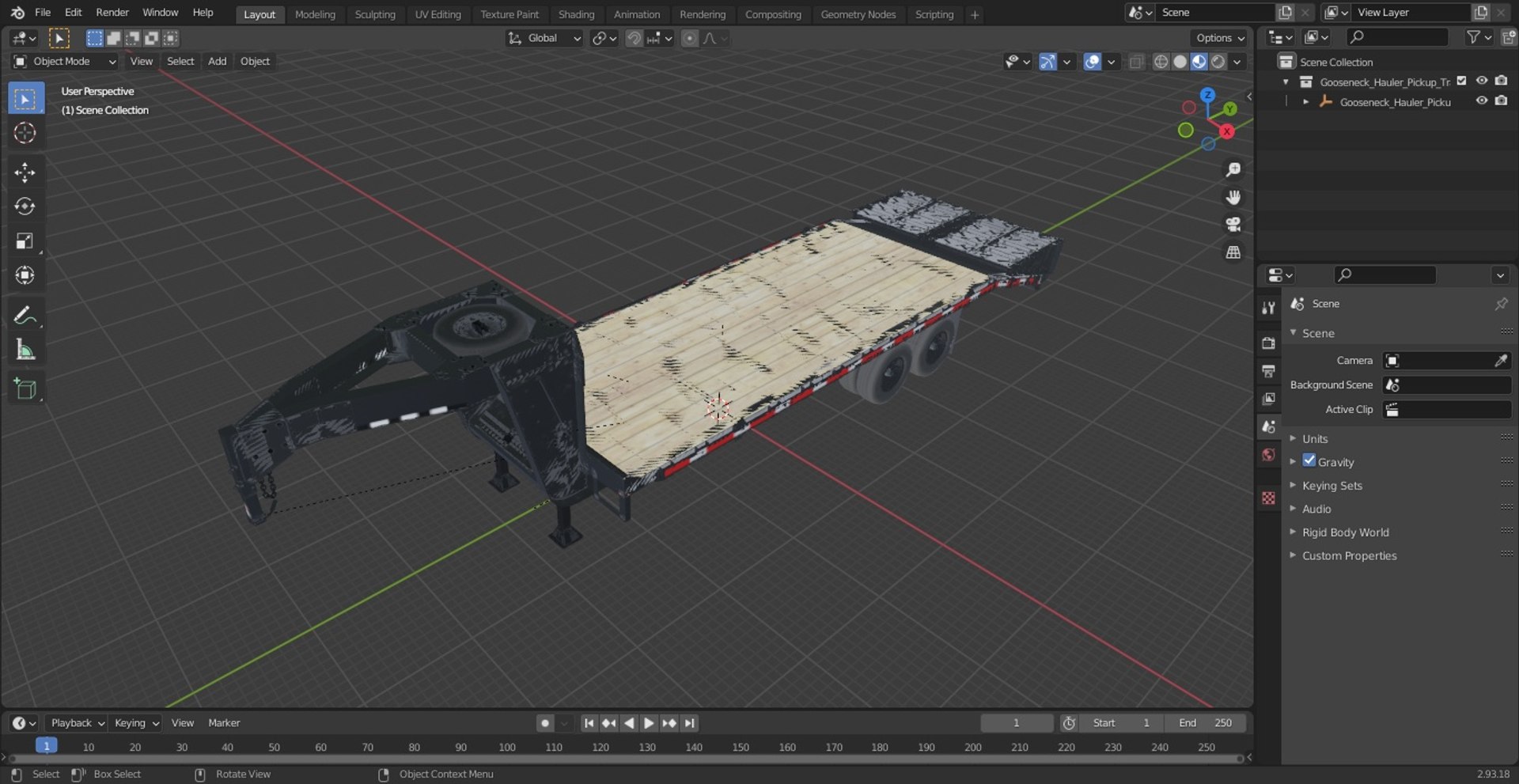The height and width of the screenshot is (784, 1519).
Task: Open the Global transform orientation dropdown
Action: point(544,38)
